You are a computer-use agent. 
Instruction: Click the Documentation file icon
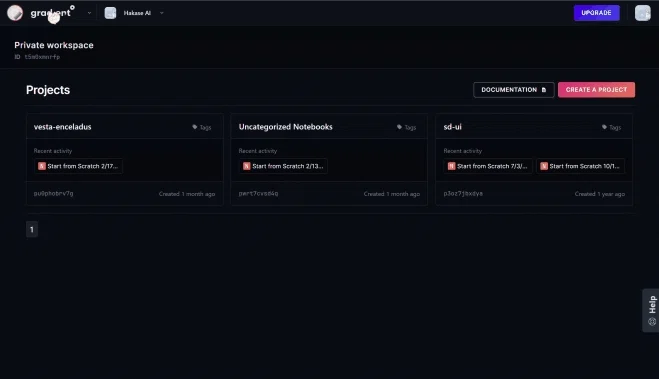[544, 90]
